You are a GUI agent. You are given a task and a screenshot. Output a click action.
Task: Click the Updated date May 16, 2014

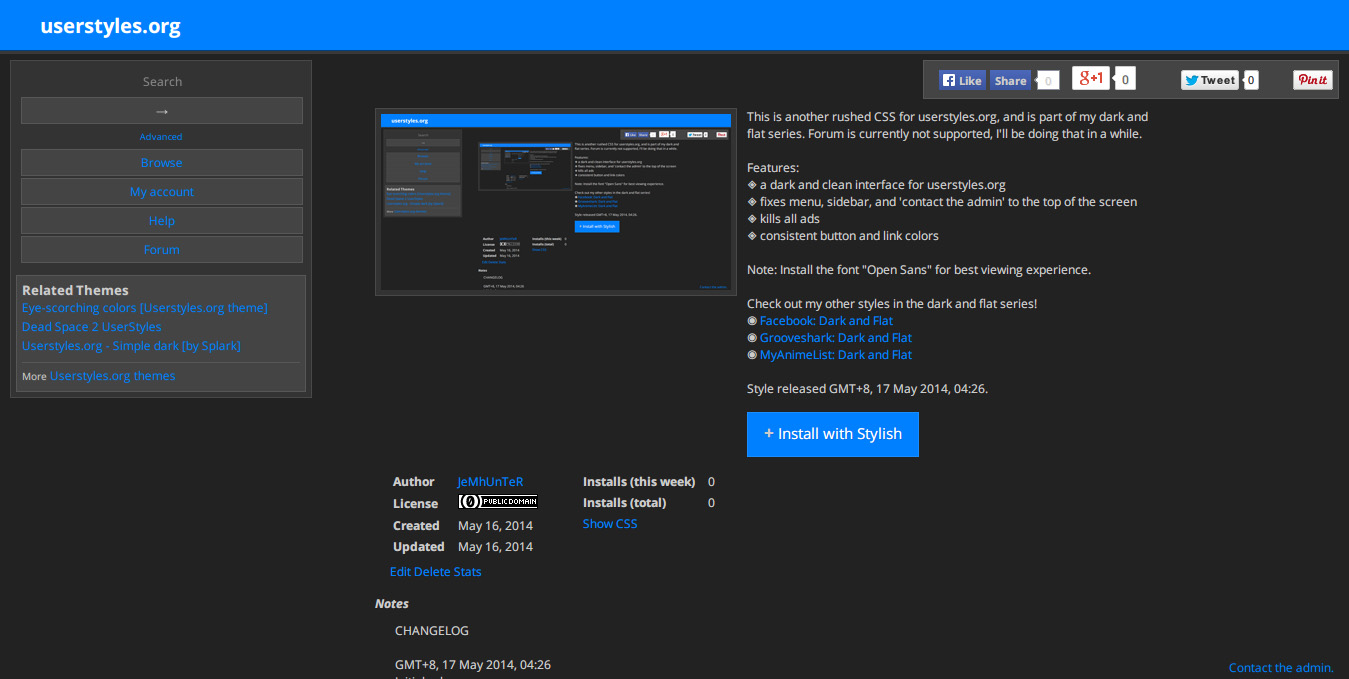pos(495,547)
